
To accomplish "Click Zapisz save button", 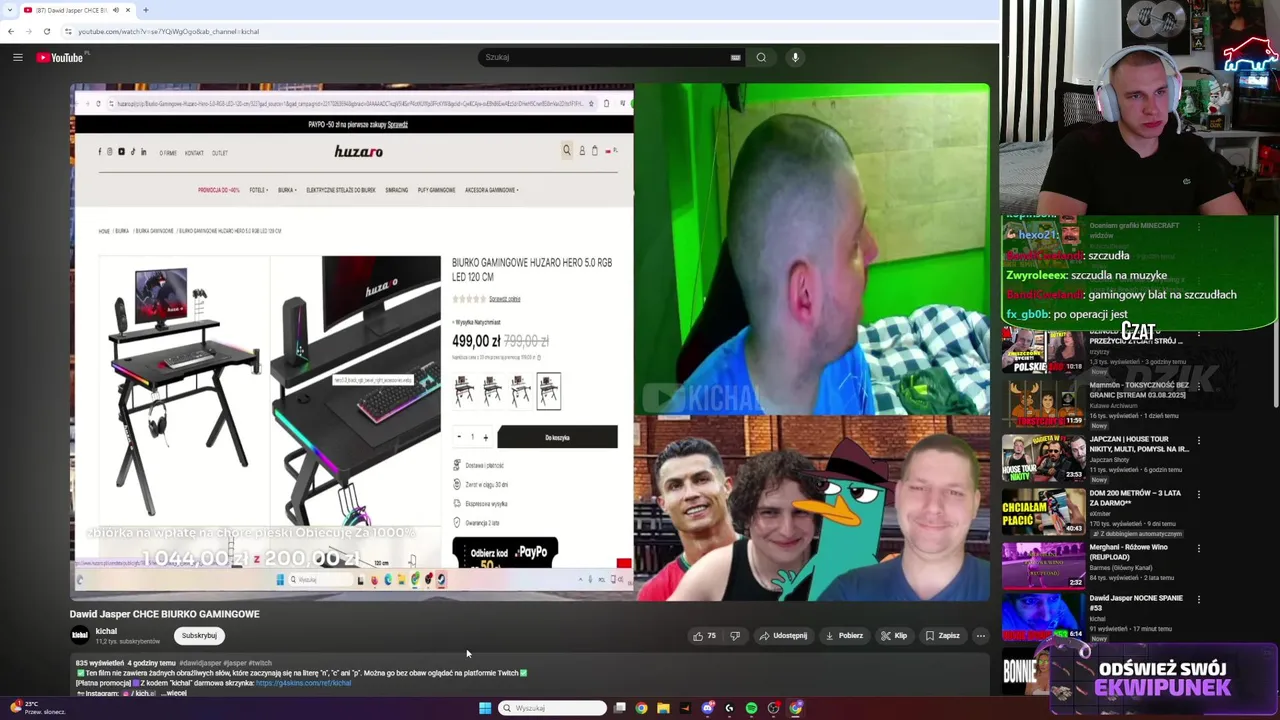I will click(x=942, y=636).
